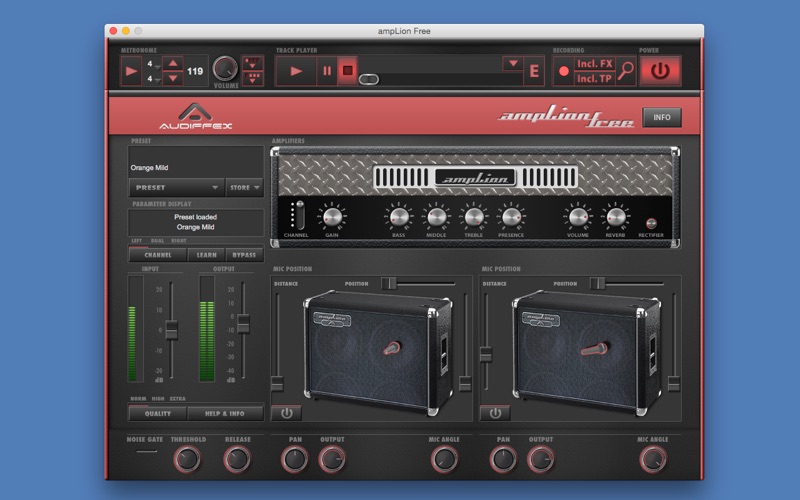Click left cabinet microphone
The height and width of the screenshot is (500, 800).
pyautogui.click(x=392, y=348)
